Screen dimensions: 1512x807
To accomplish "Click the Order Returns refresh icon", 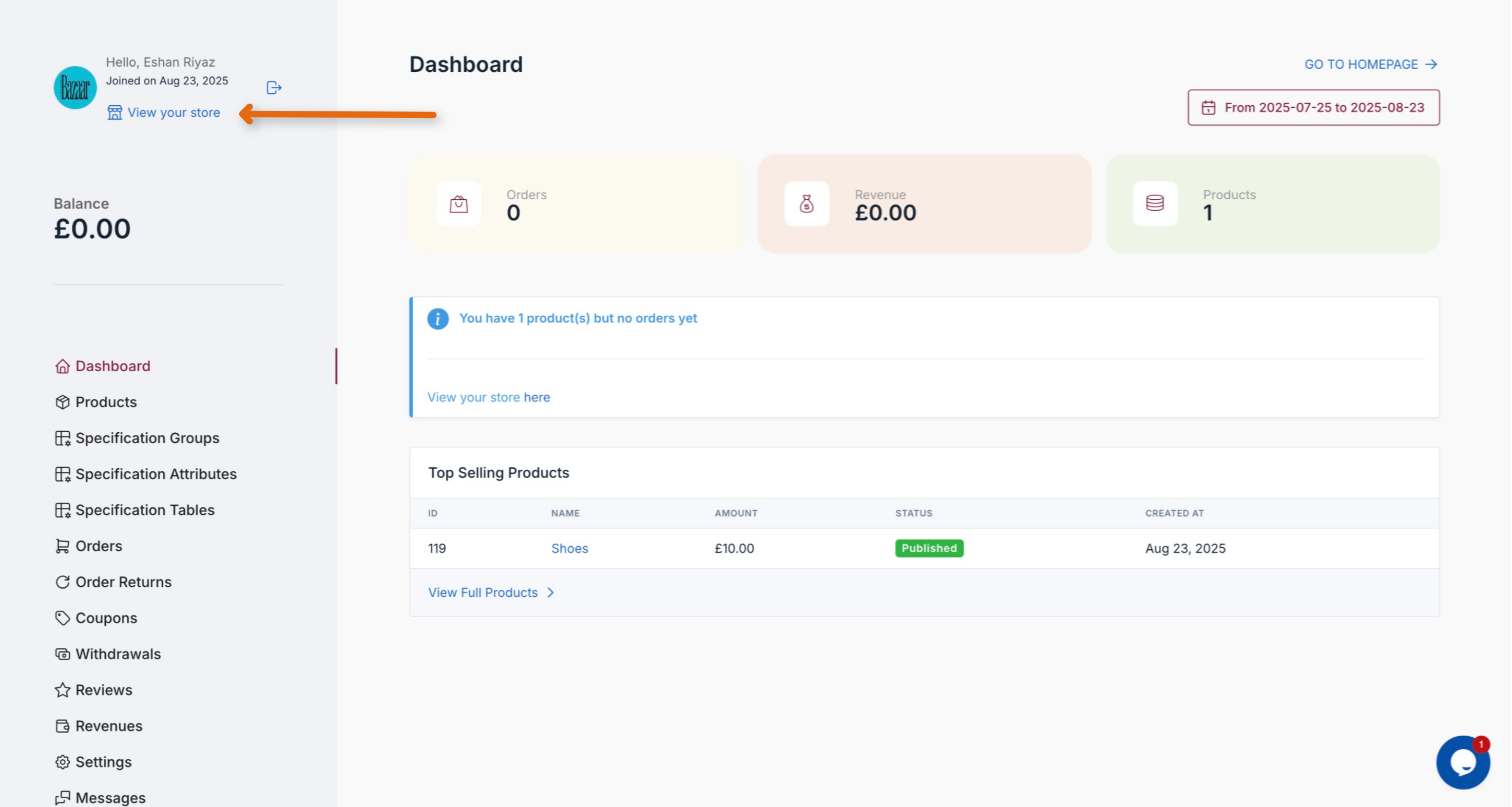I will tap(62, 582).
